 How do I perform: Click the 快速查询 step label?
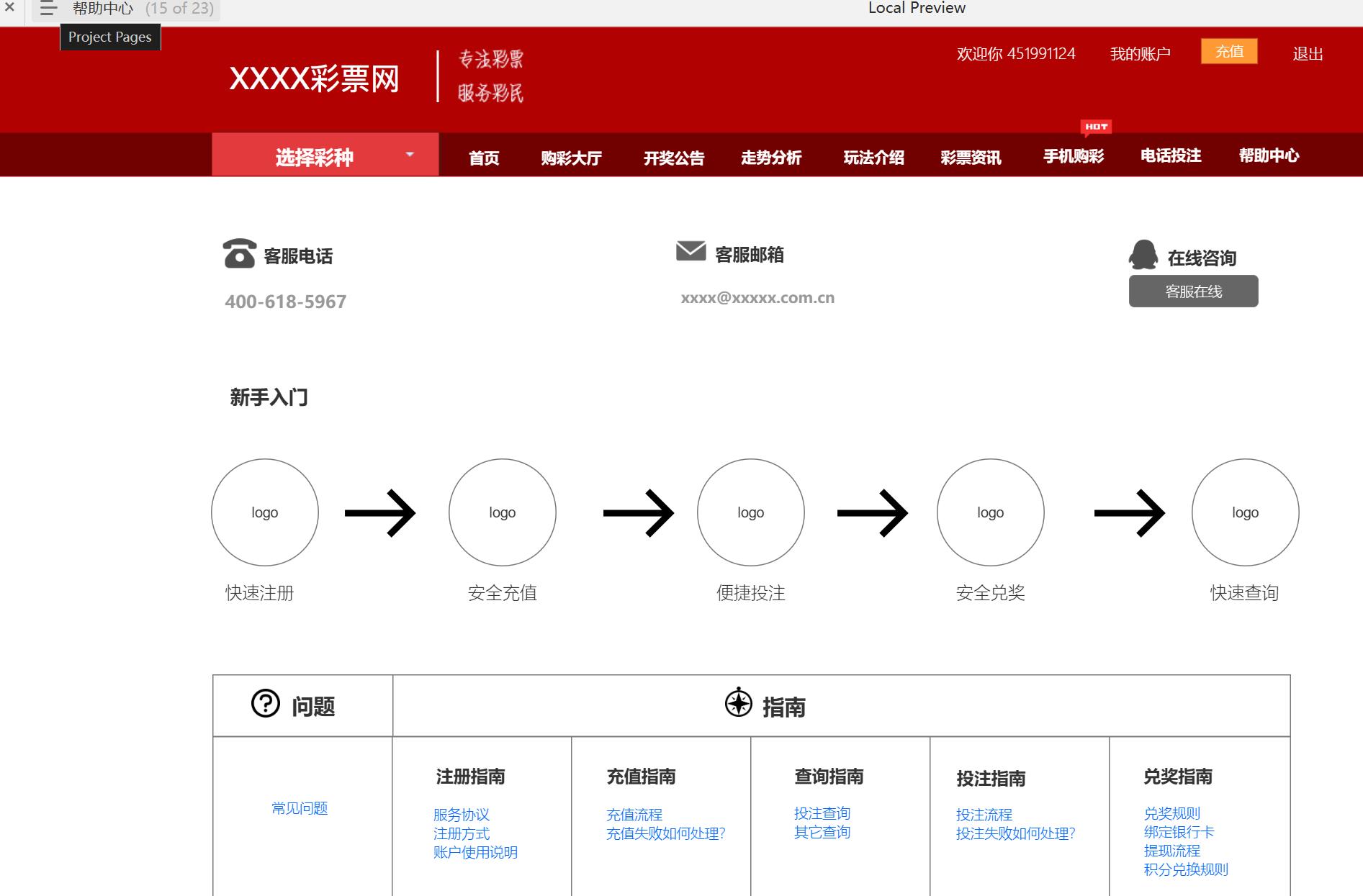point(1245,593)
